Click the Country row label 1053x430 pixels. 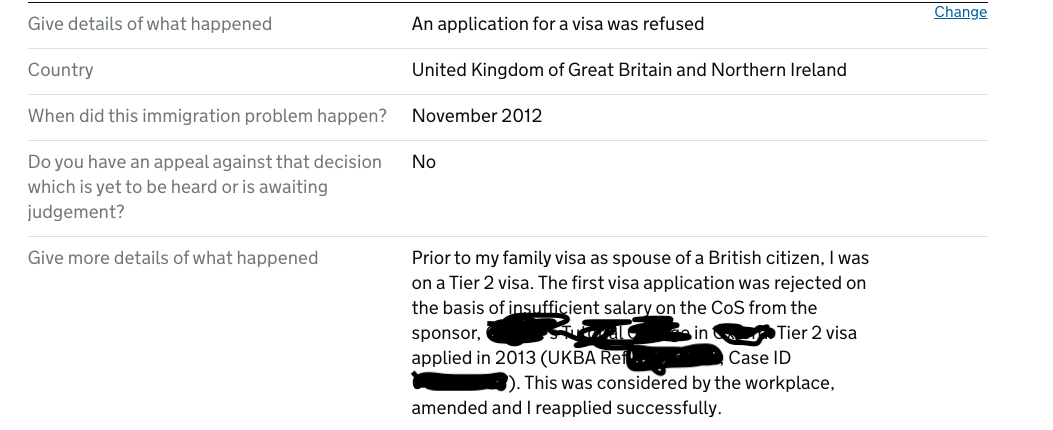point(61,70)
